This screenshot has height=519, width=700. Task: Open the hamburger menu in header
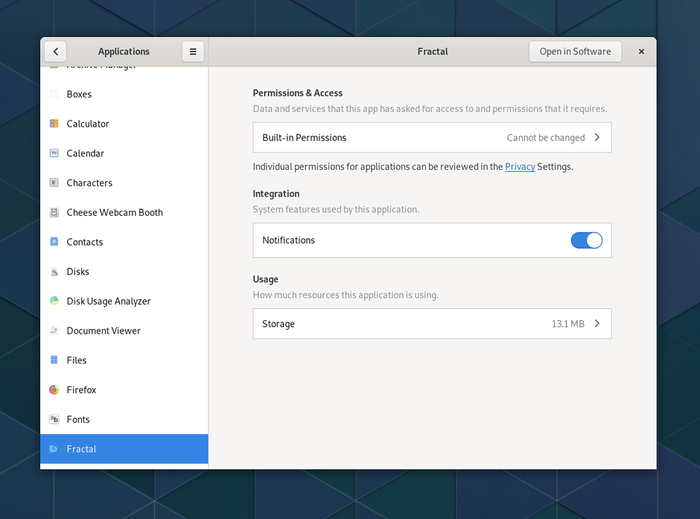click(193, 52)
